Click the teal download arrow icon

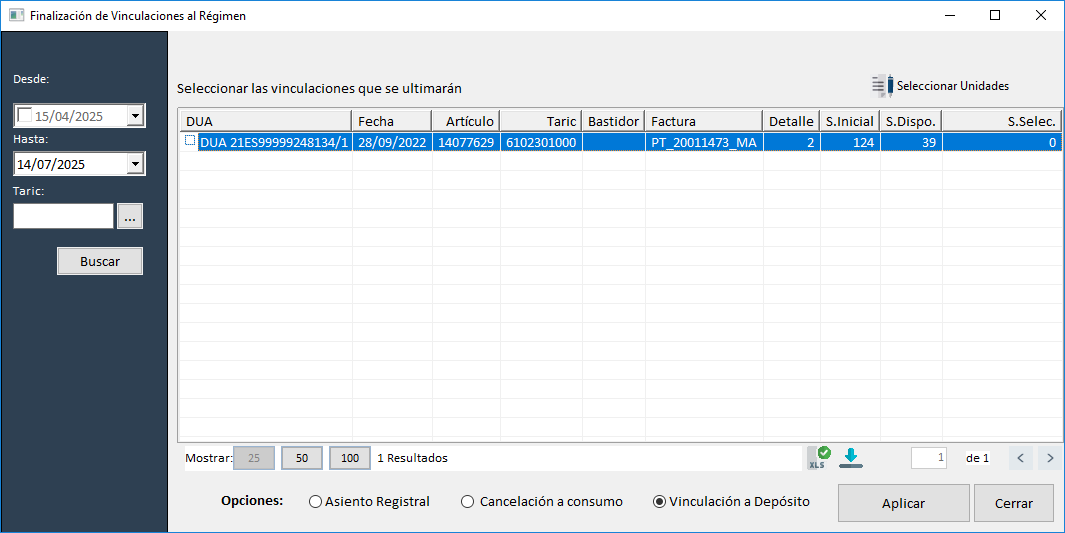click(x=851, y=458)
